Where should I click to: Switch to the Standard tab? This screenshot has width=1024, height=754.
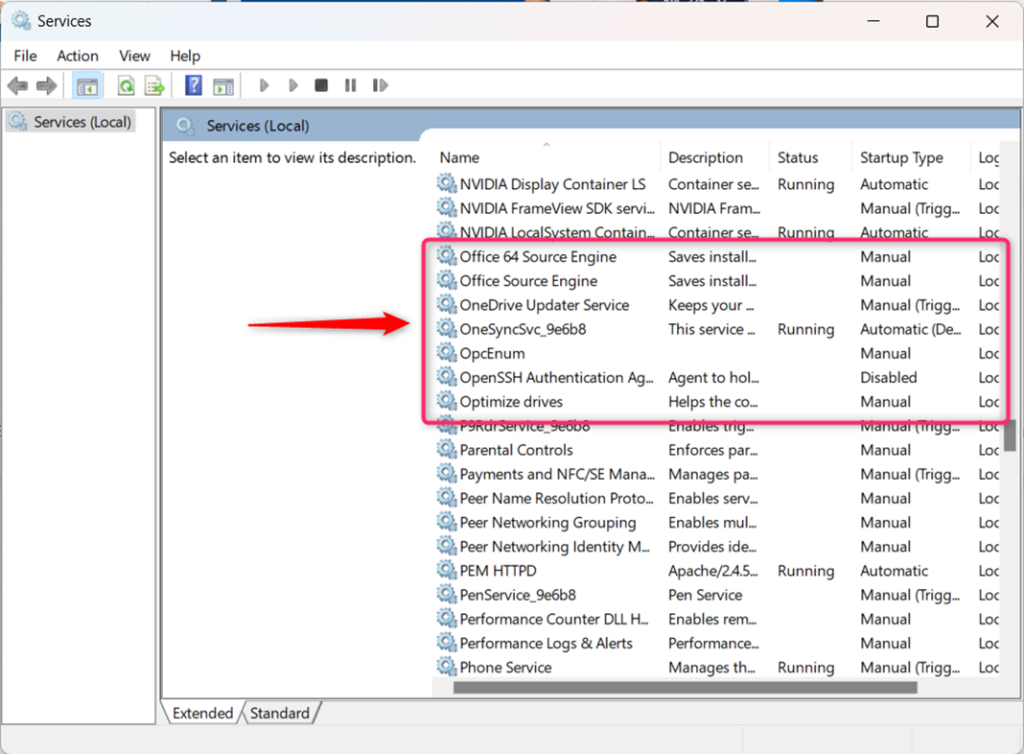(x=279, y=713)
